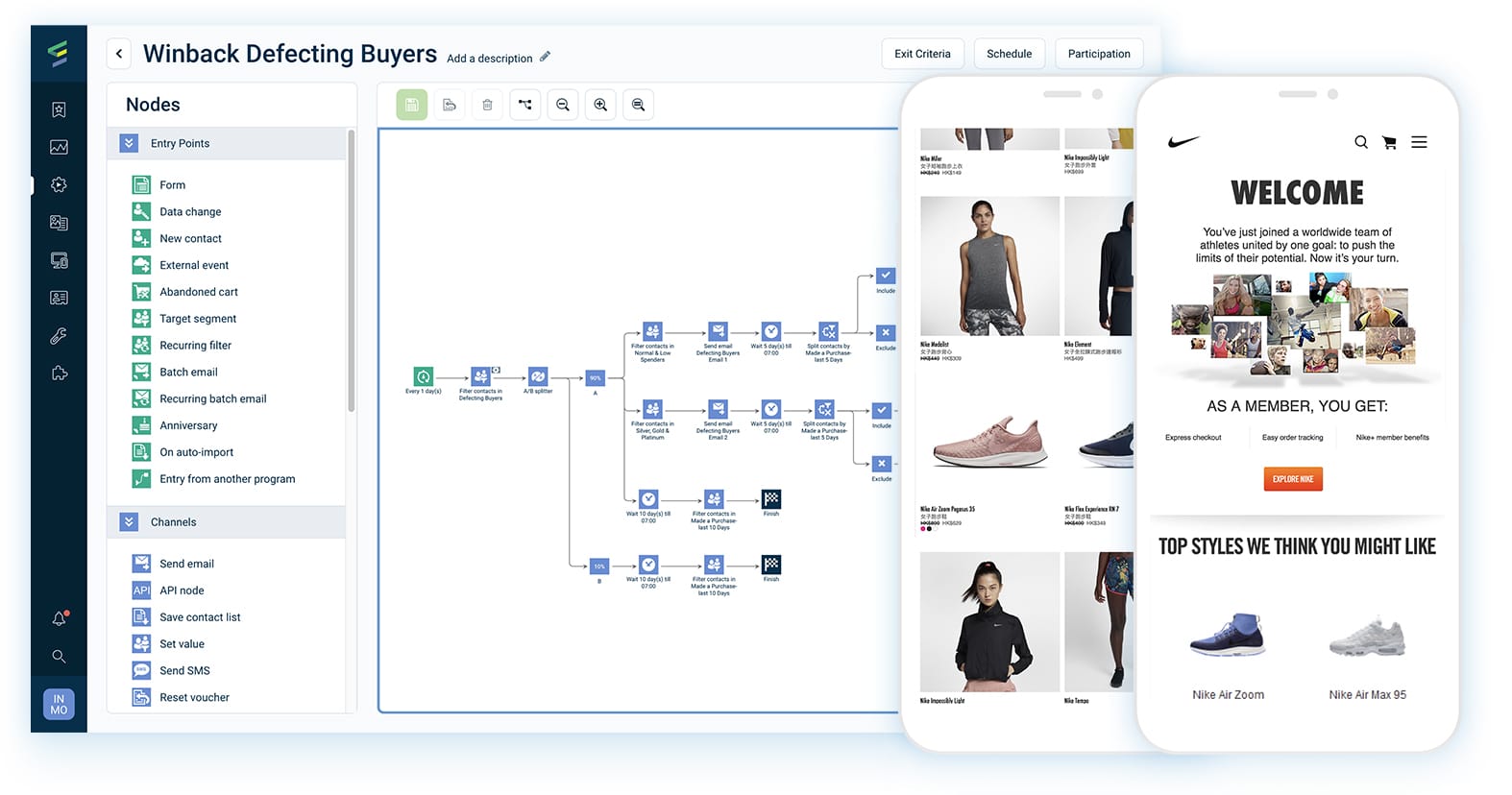This screenshot has height=795, width=1512.
Task: Select the On auto-import entry point
Action: pos(183,452)
